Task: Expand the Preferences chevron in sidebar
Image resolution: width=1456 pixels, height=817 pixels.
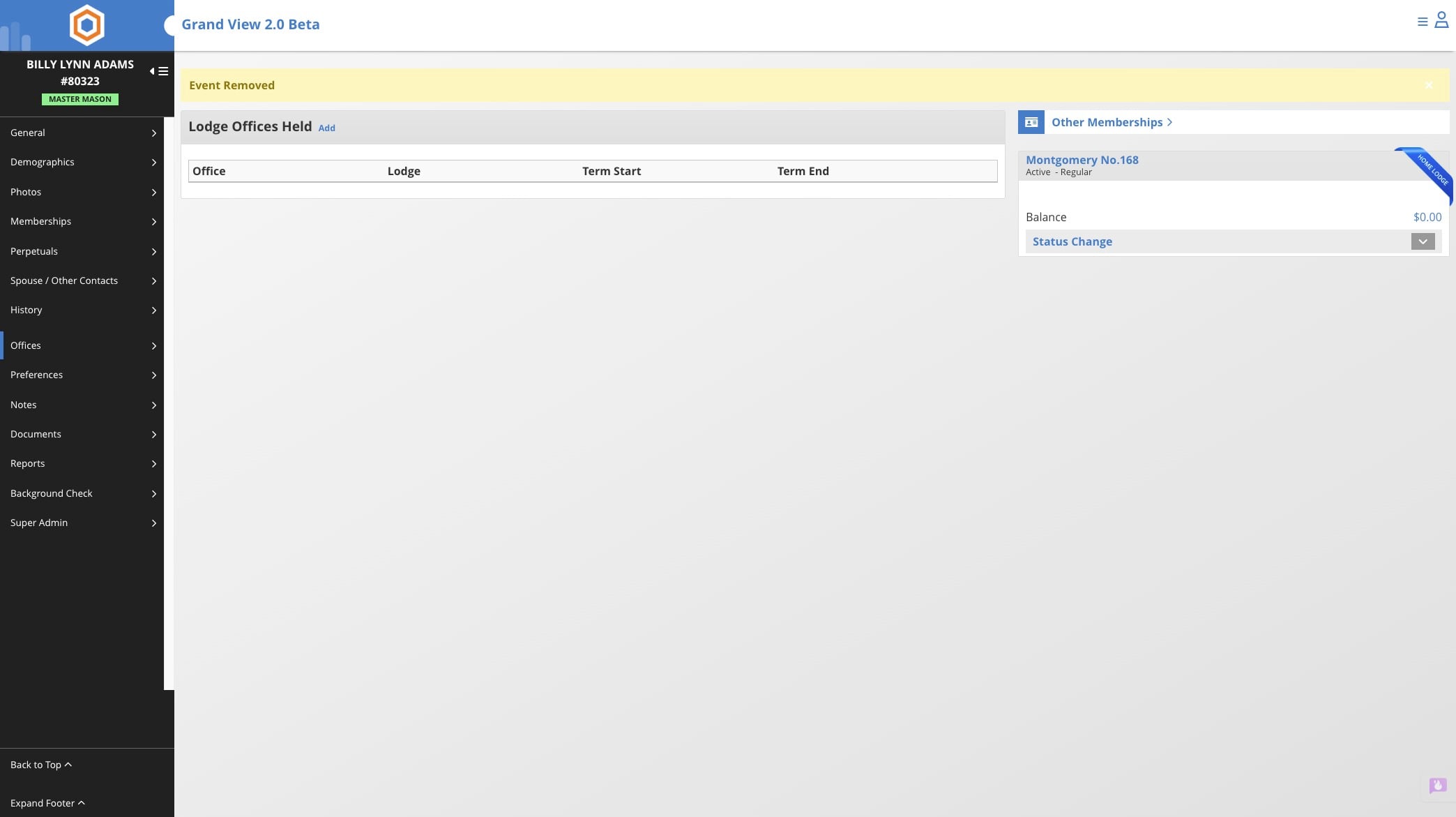Action: click(x=153, y=375)
